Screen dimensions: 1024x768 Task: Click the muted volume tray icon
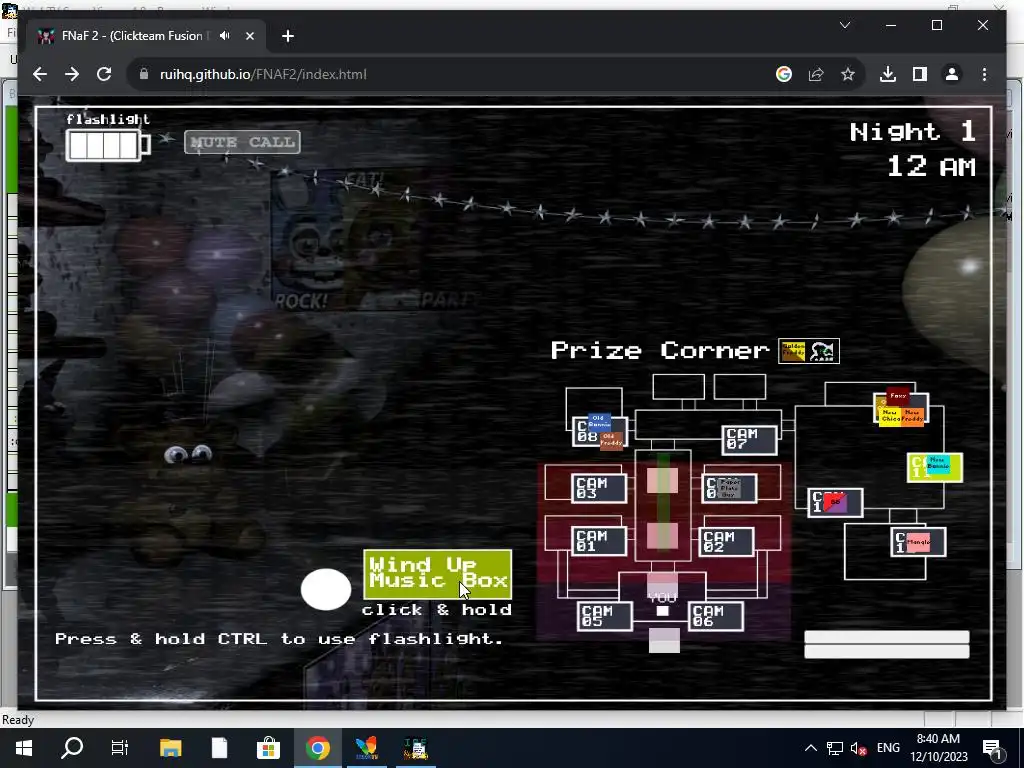(859, 749)
